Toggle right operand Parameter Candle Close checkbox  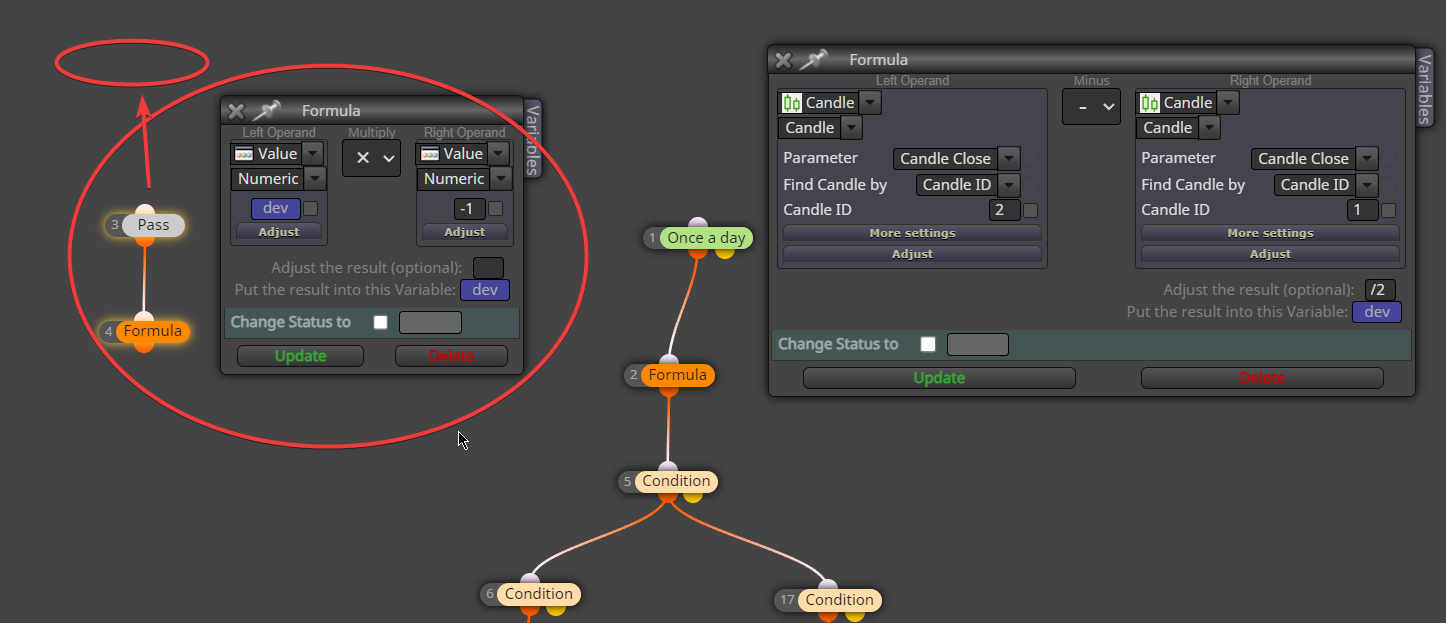coord(1388,158)
